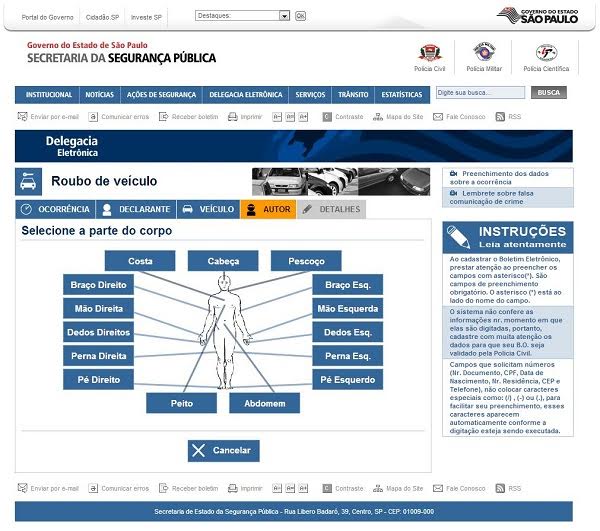The height and width of the screenshot is (531, 600).
Task: Click the Polícia Militar emblem icon
Action: pos(484,53)
